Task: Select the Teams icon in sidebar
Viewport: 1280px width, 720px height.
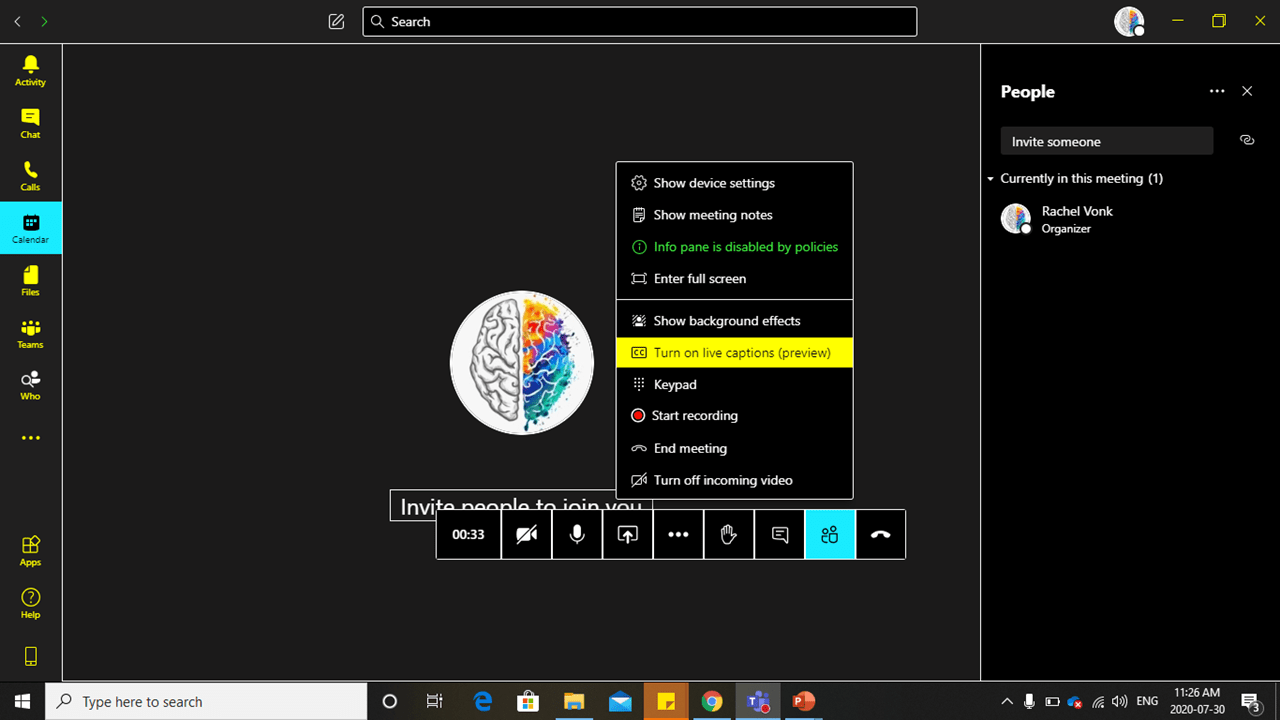Action: point(29,331)
